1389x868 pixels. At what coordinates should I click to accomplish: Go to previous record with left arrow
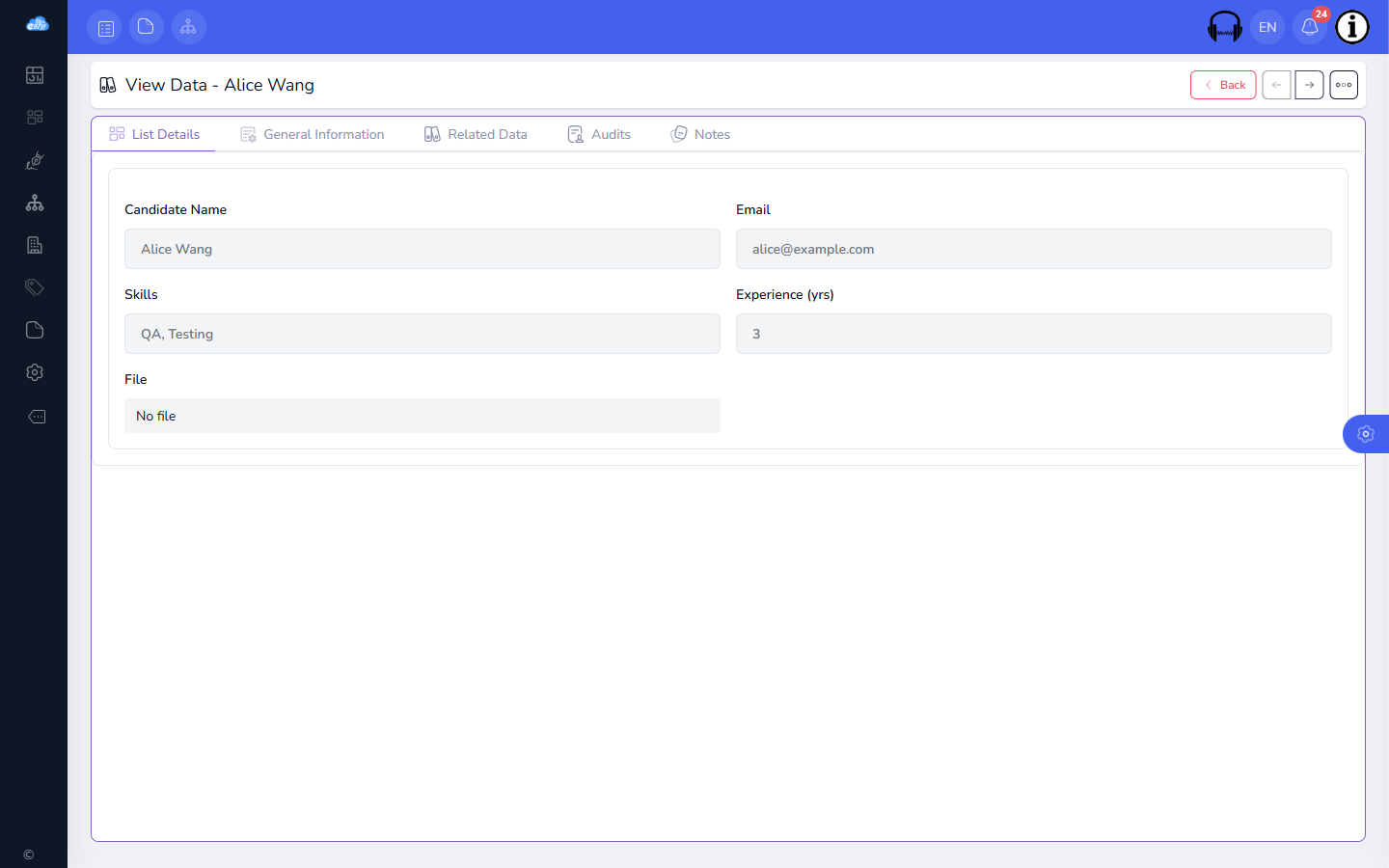[x=1276, y=85]
